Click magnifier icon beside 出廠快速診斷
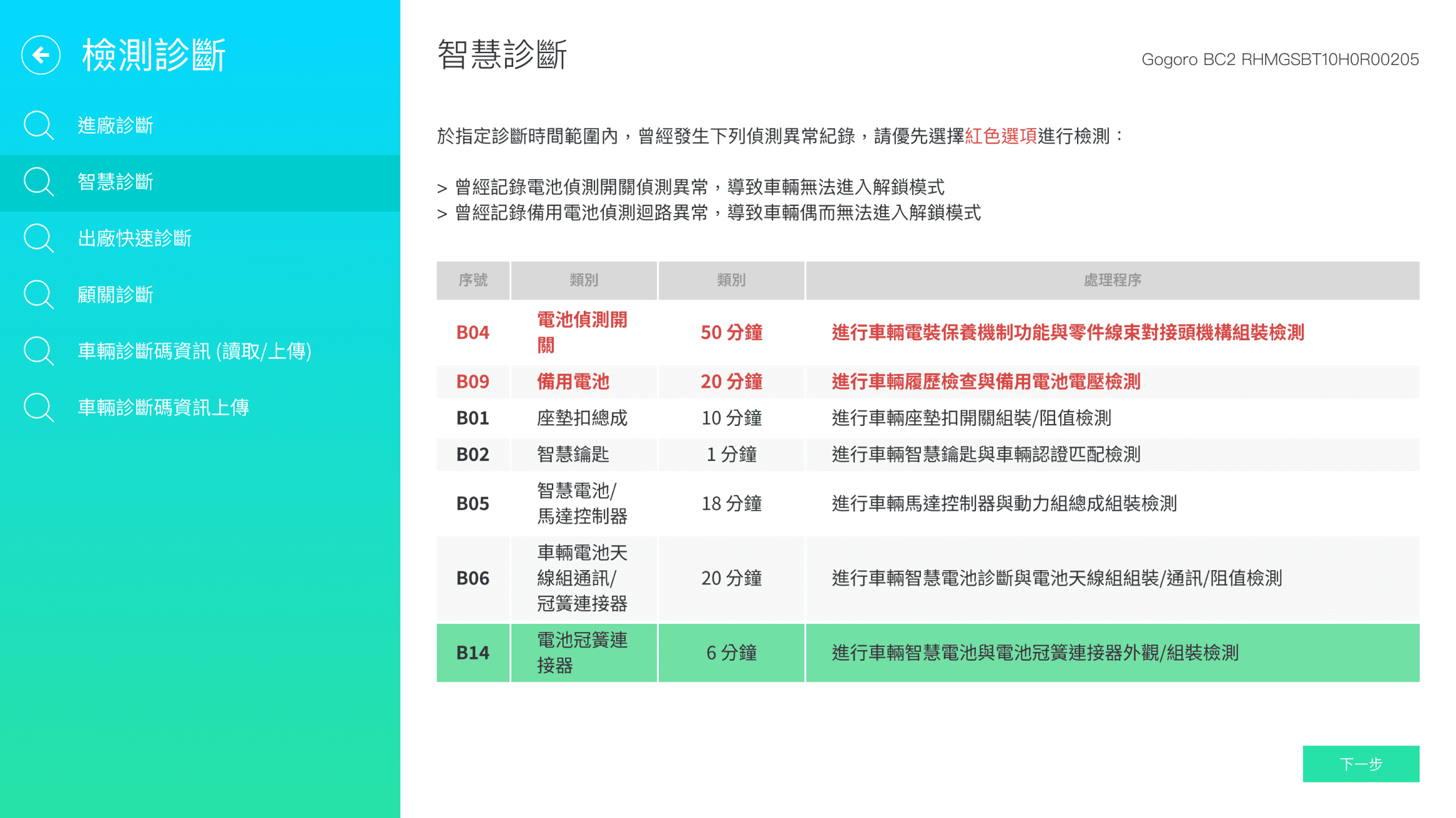1456x818 pixels. [38, 238]
